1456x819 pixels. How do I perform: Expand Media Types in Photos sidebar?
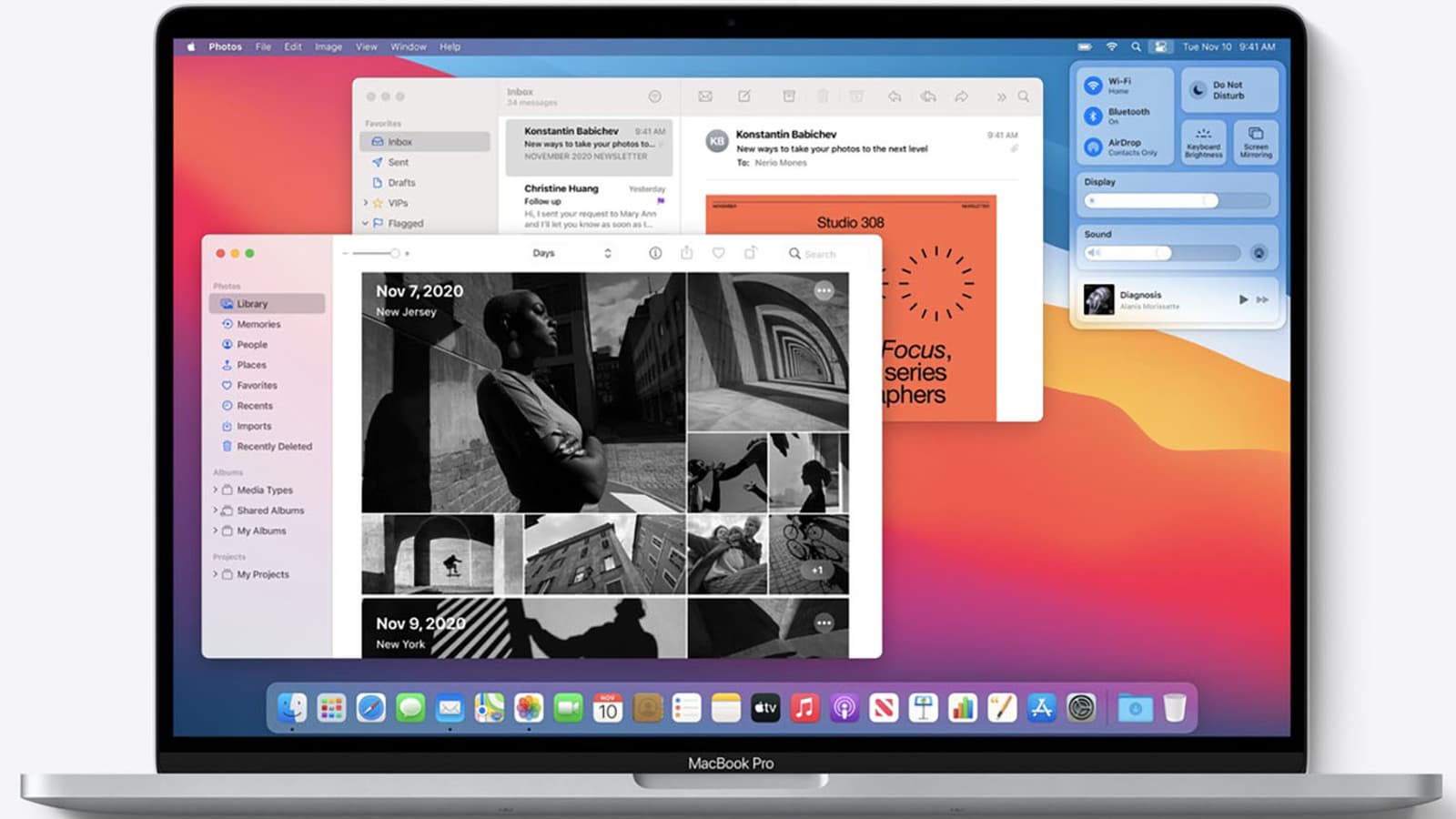pyautogui.click(x=216, y=490)
